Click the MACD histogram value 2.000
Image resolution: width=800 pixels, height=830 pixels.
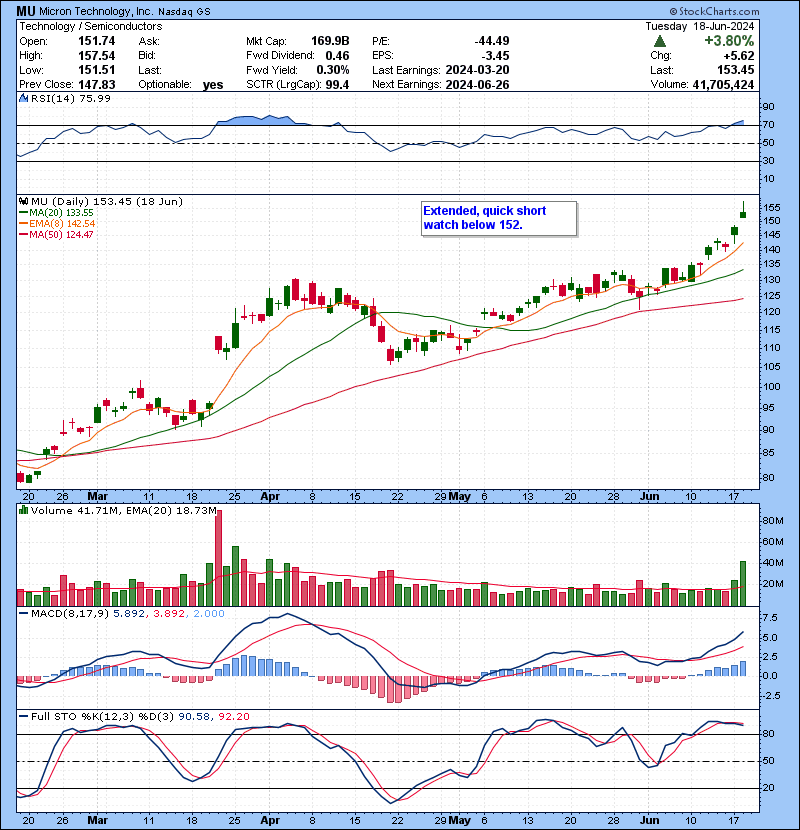(209, 614)
